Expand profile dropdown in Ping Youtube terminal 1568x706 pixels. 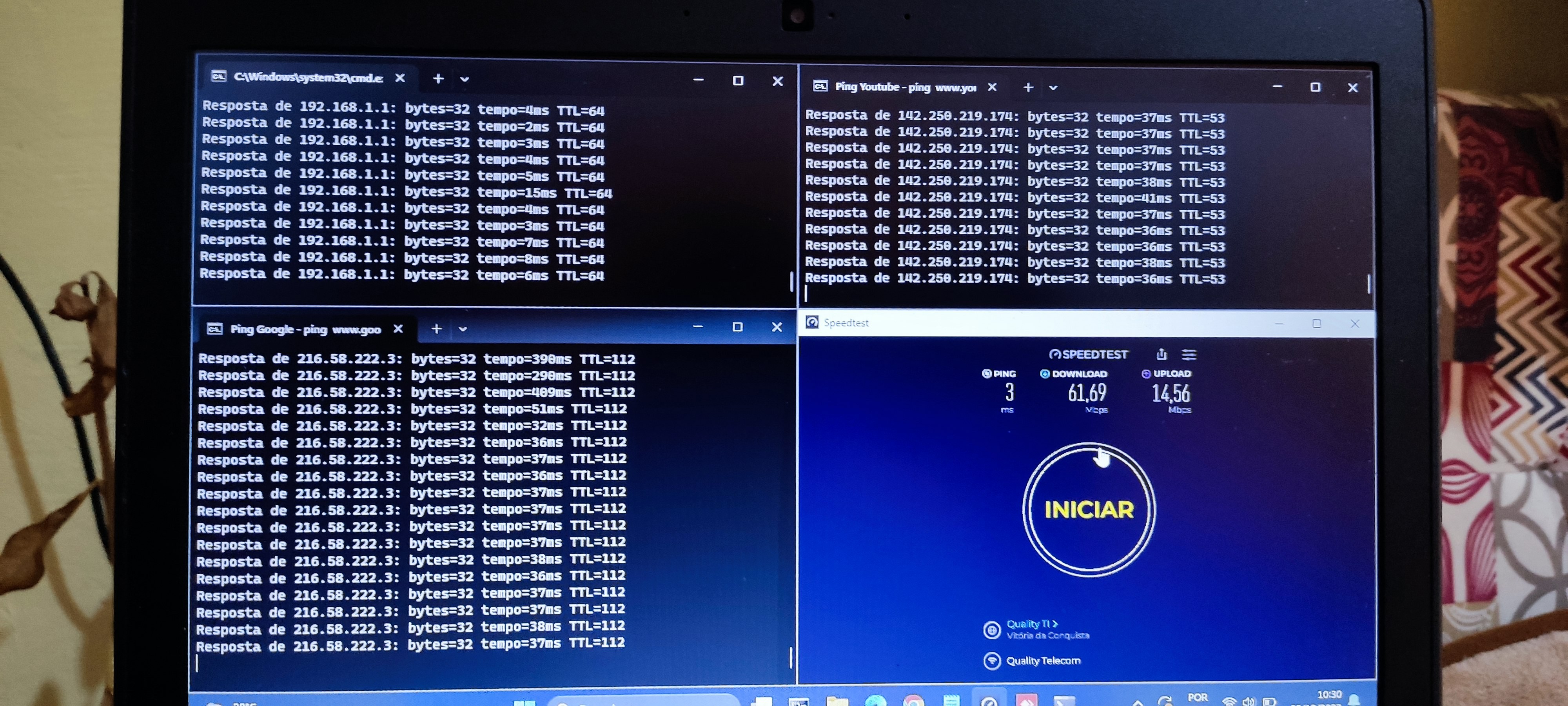(1053, 88)
